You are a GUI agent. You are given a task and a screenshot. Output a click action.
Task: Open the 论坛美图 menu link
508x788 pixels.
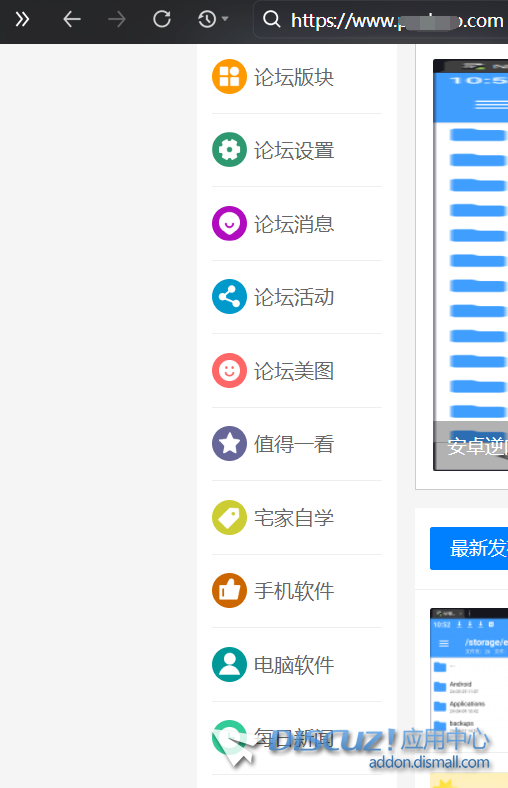pyautogui.click(x=294, y=371)
